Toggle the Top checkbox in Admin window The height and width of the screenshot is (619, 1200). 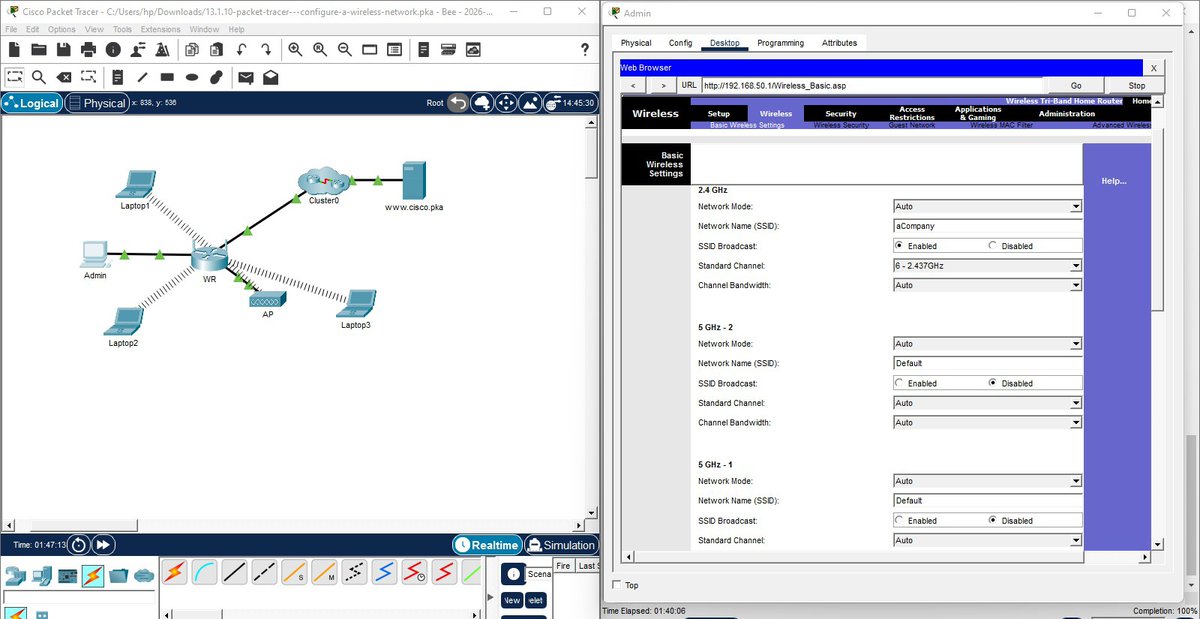[x=616, y=585]
